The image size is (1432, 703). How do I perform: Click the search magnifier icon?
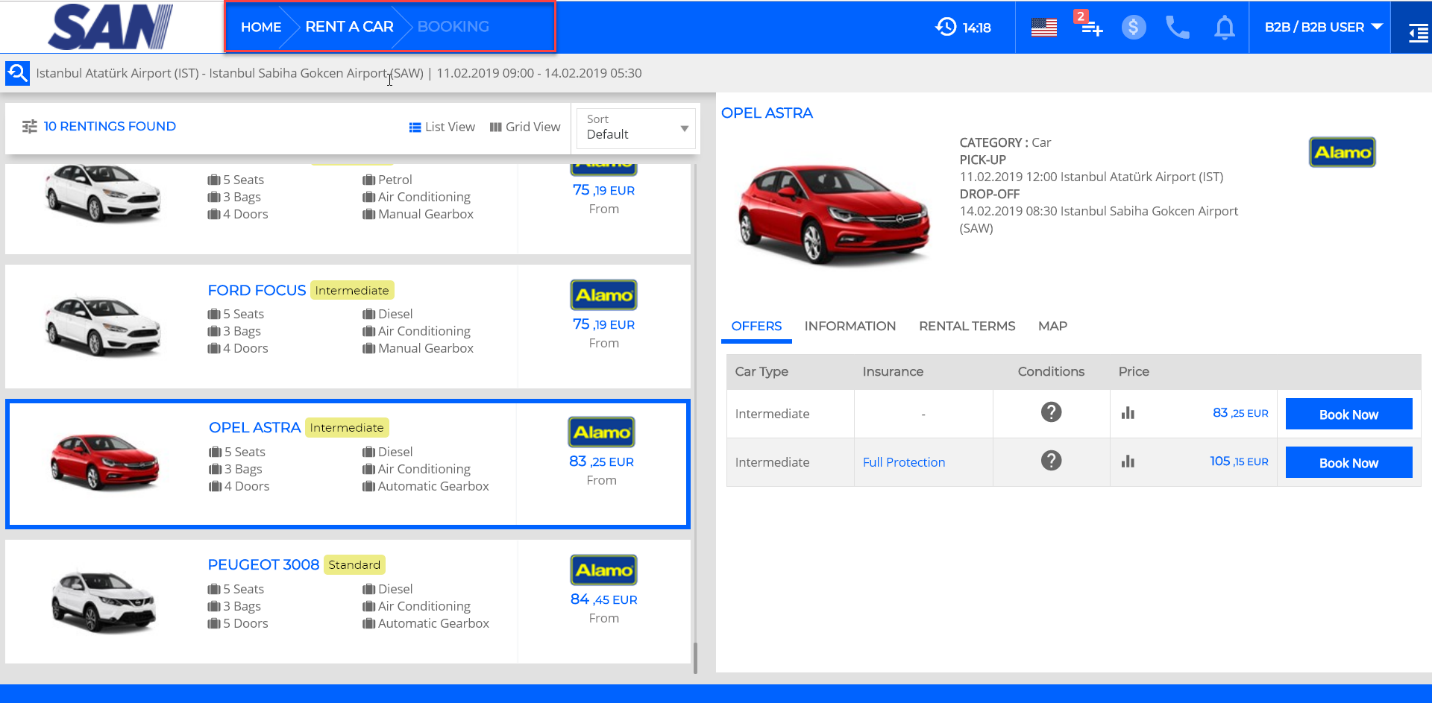click(x=17, y=73)
